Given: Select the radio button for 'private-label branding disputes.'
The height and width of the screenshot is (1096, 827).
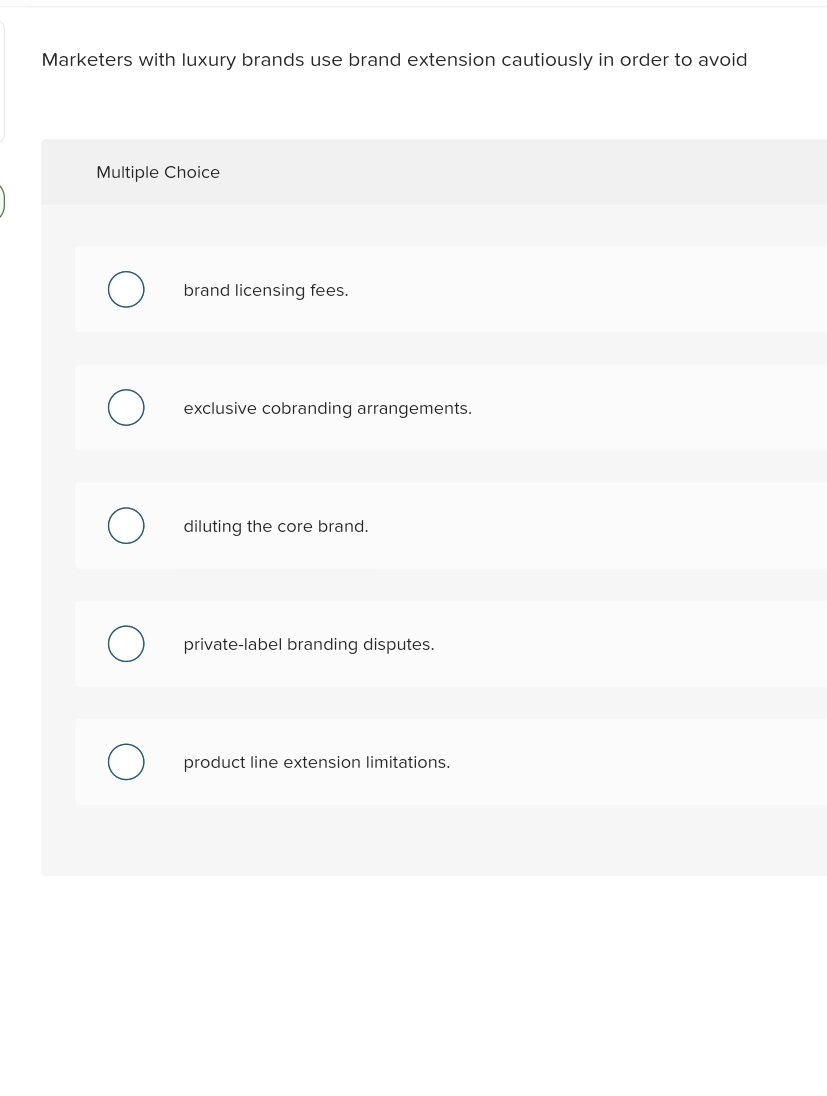Looking at the screenshot, I should 126,643.
